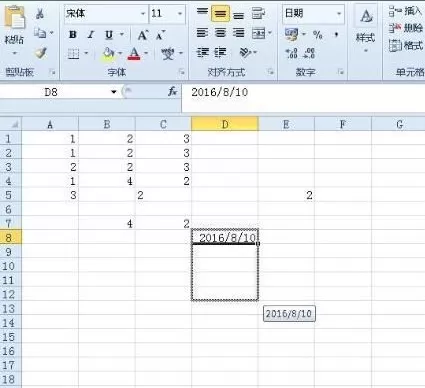The height and width of the screenshot is (388, 425).
Task: Open the font size 11 dropdown
Action: (180, 14)
